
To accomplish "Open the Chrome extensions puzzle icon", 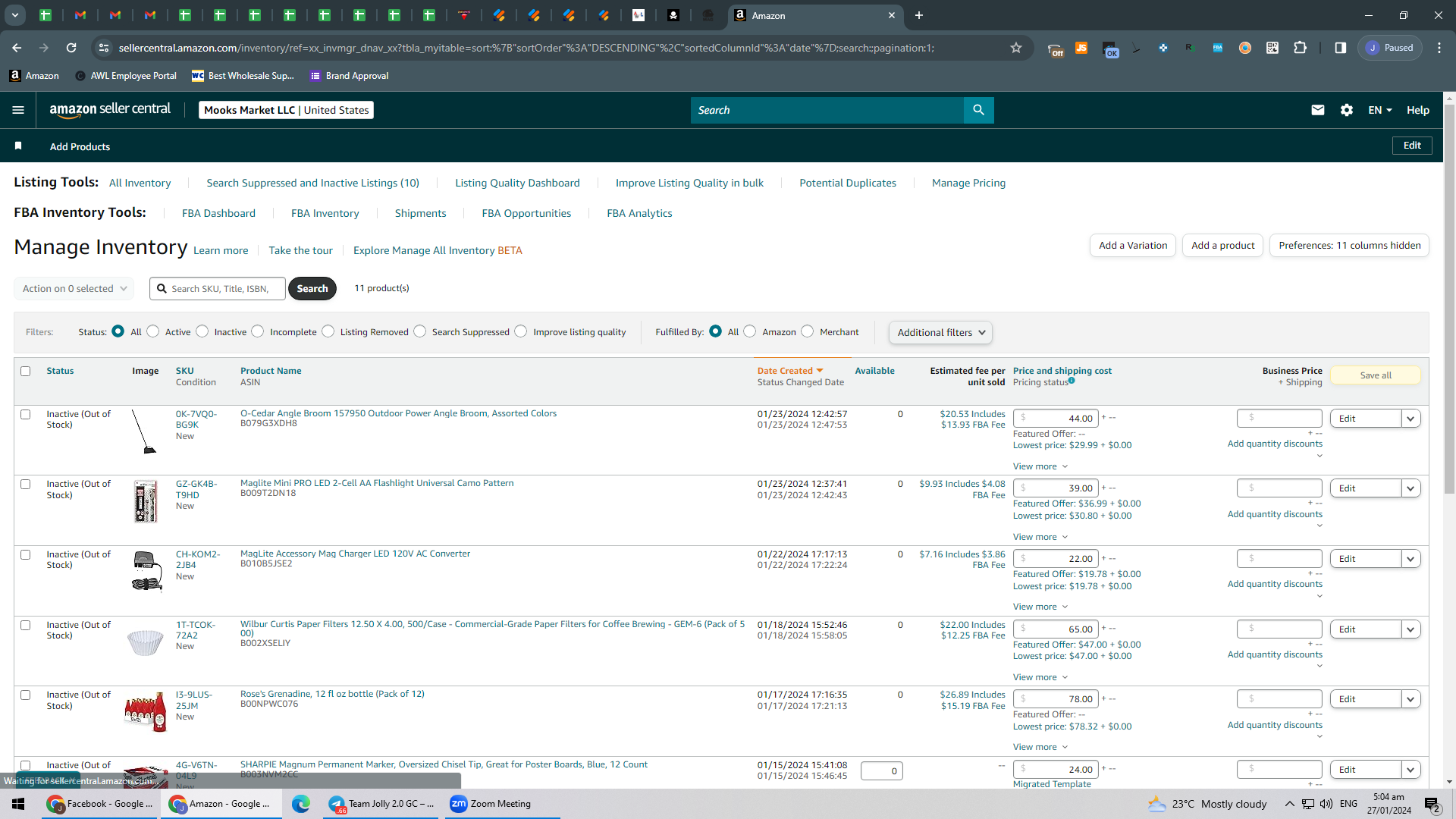I will click(x=1300, y=48).
